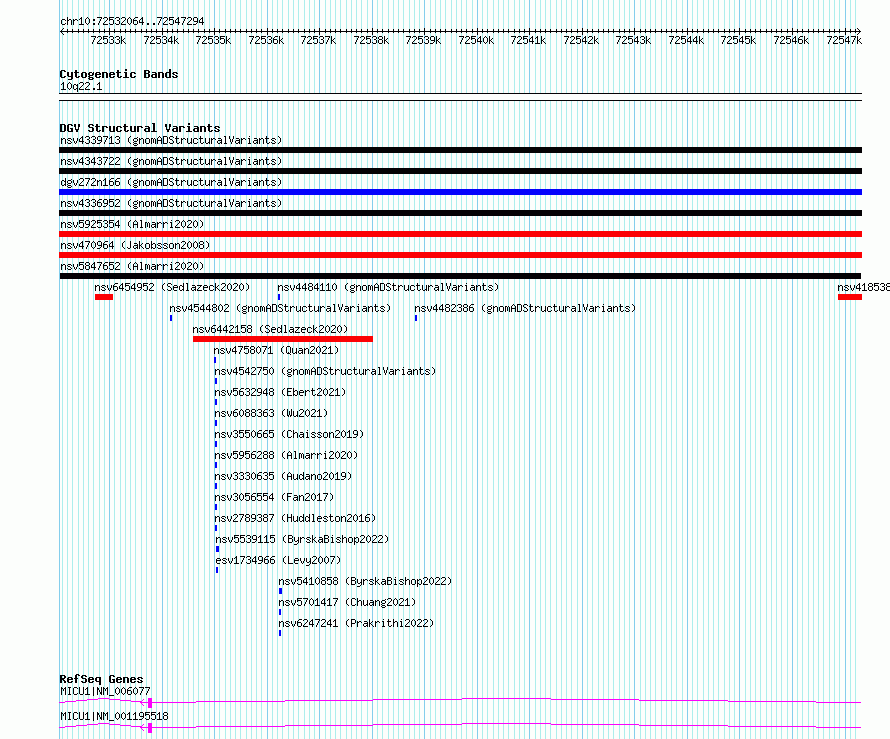
Task: Open nsv4482386 gnomAD variant label
Action: click(525, 308)
